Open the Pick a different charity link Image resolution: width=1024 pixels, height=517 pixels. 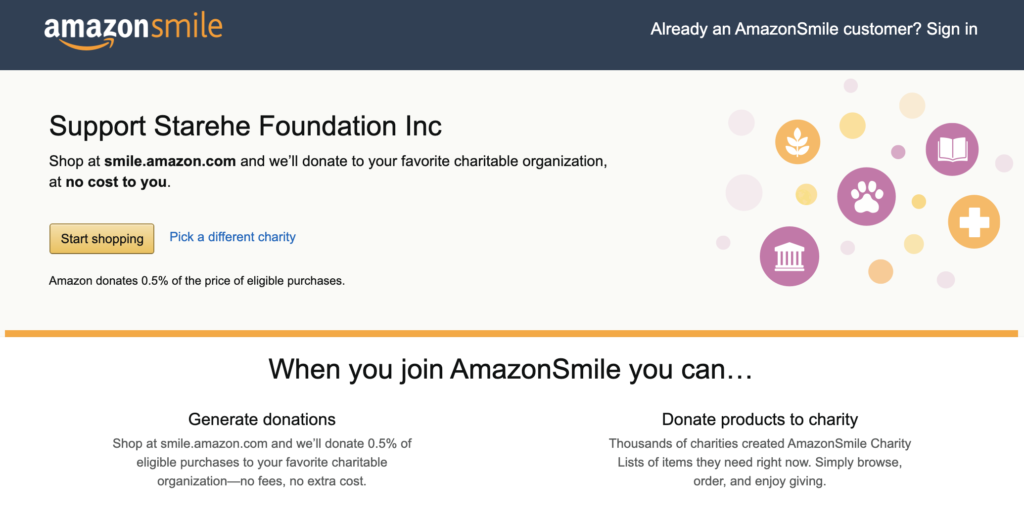232,237
